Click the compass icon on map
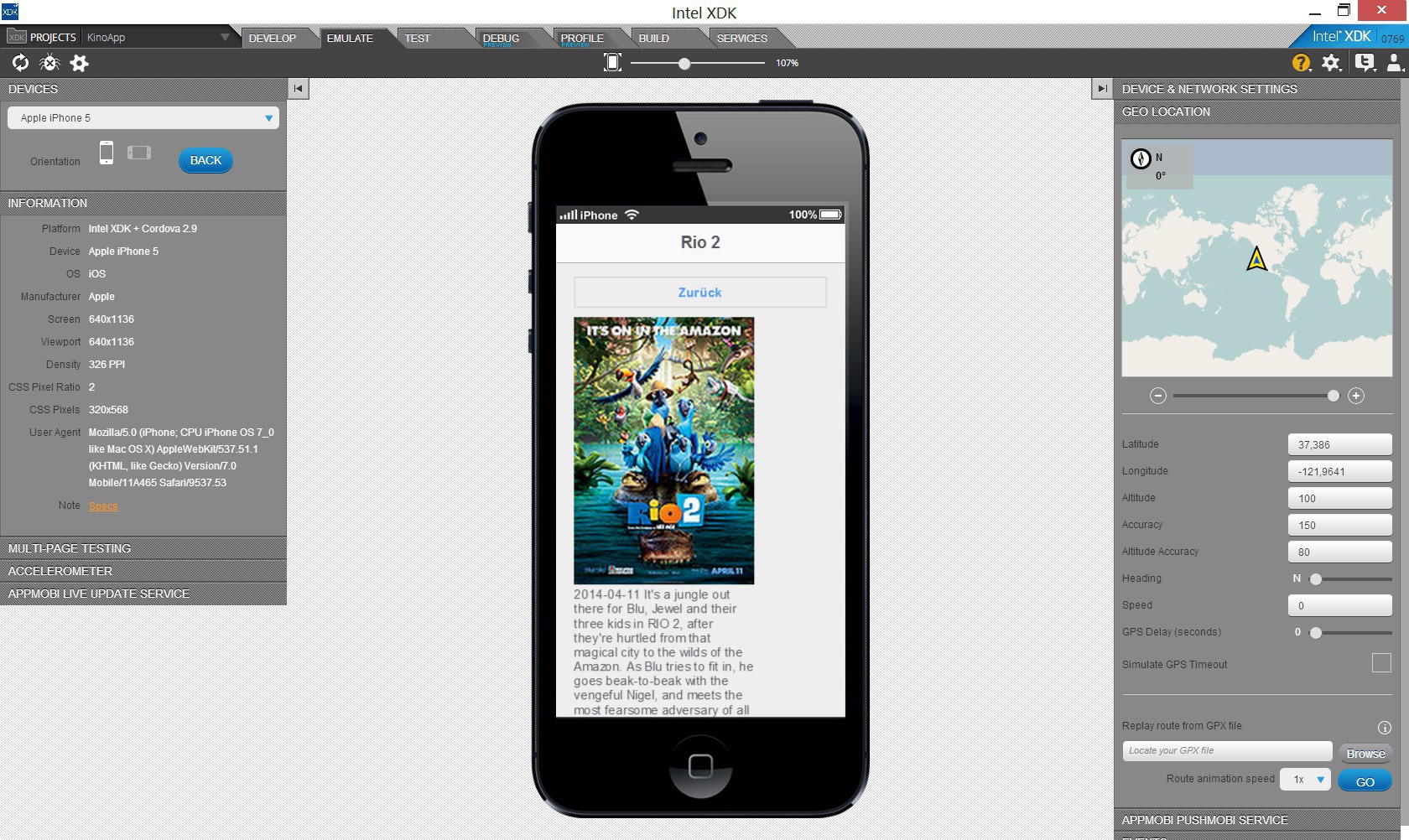 point(1141,158)
